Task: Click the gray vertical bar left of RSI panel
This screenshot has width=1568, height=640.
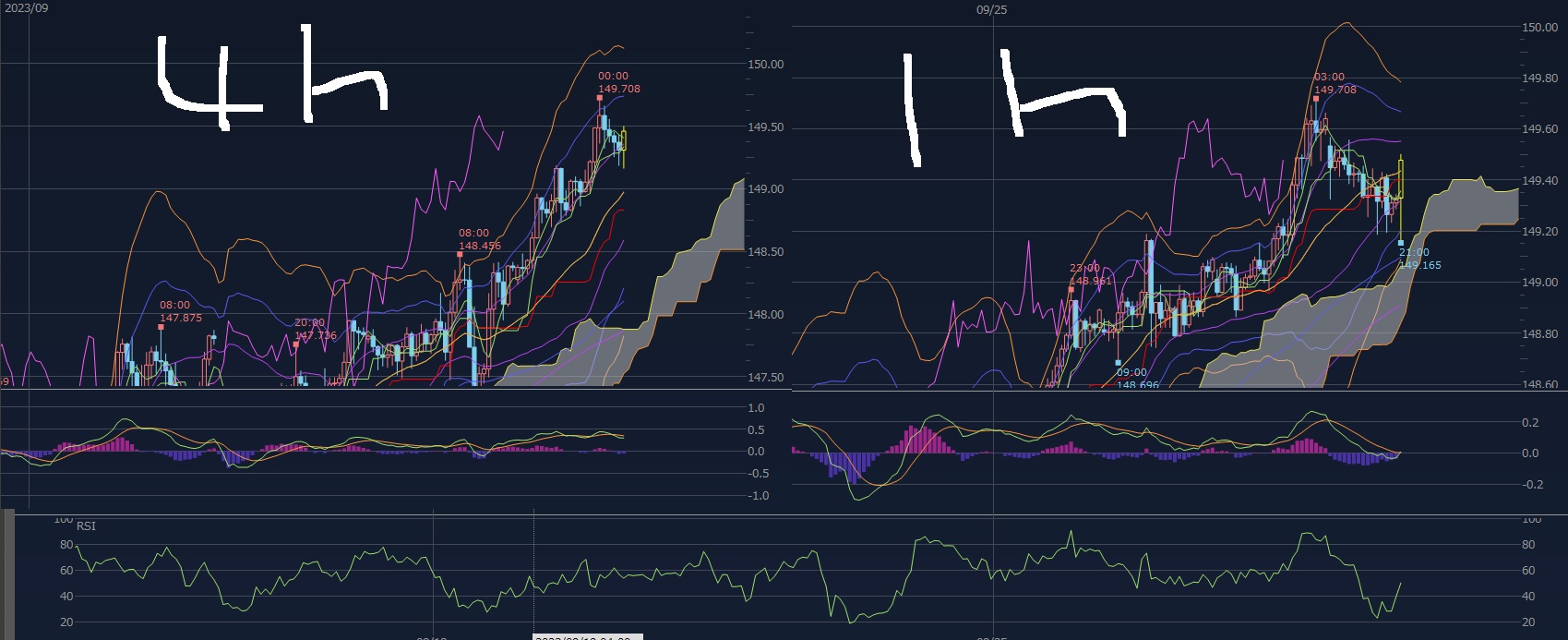Action: [x=8, y=574]
